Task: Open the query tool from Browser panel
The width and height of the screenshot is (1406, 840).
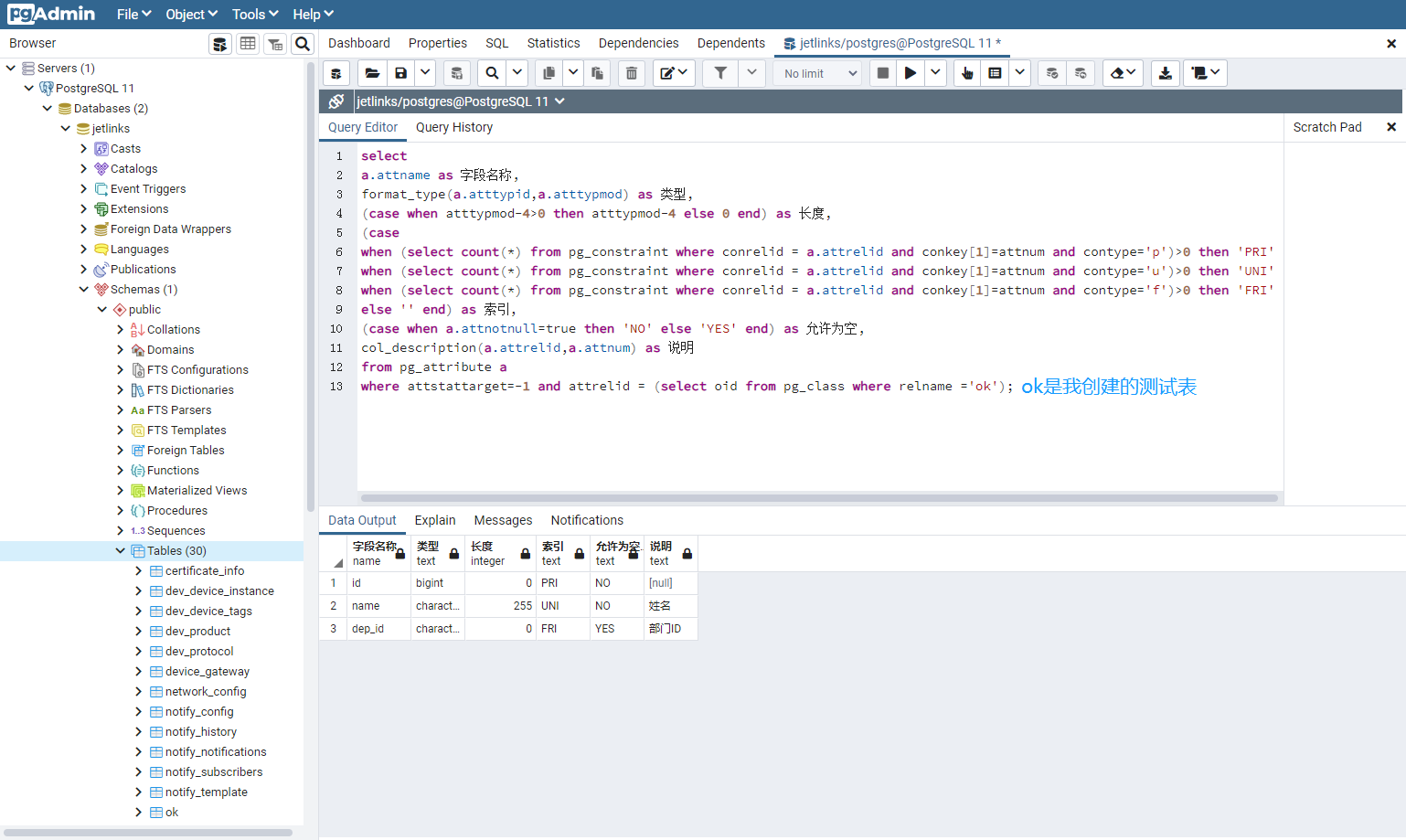Action: coord(220,44)
